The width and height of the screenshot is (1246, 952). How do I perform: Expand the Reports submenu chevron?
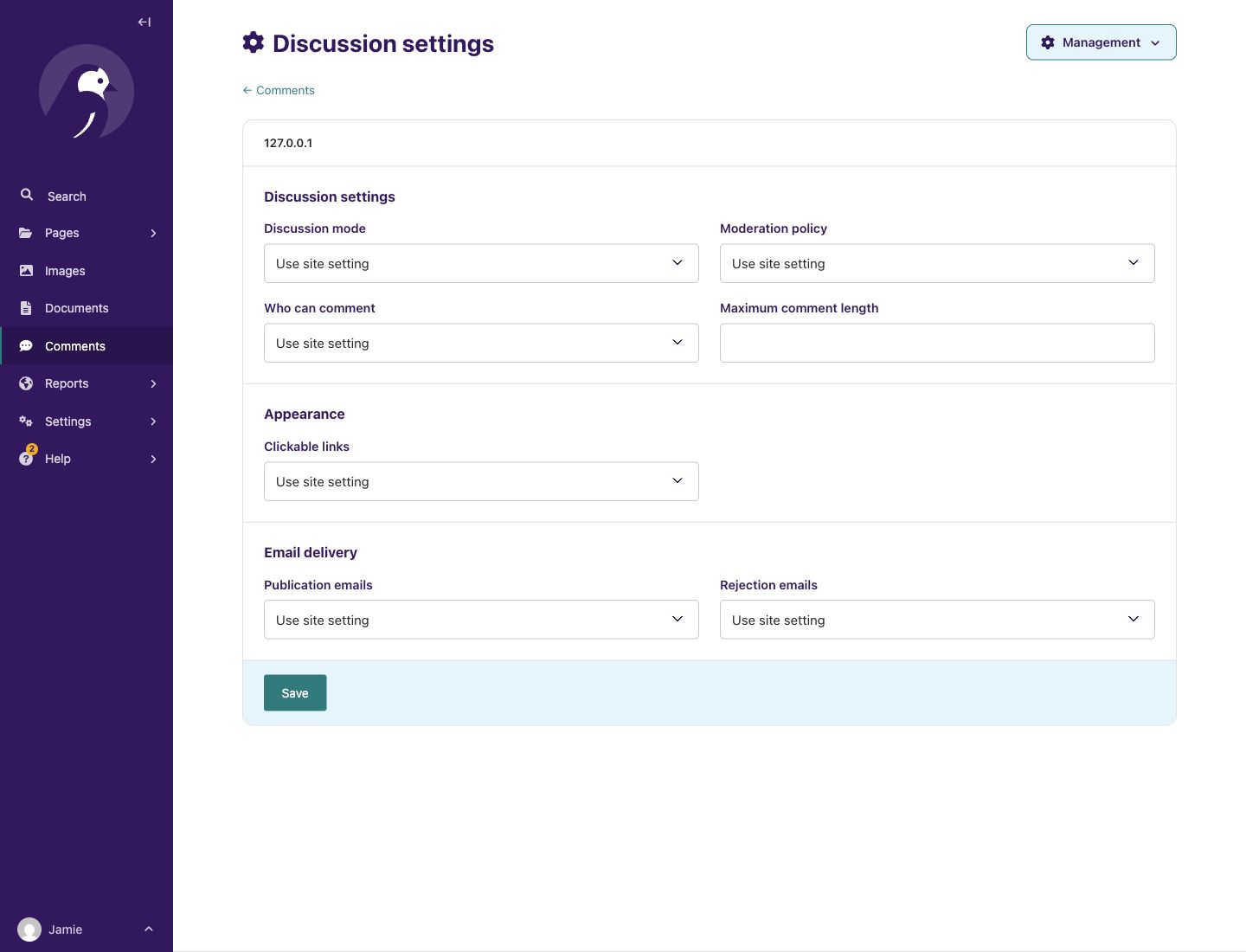(x=153, y=383)
